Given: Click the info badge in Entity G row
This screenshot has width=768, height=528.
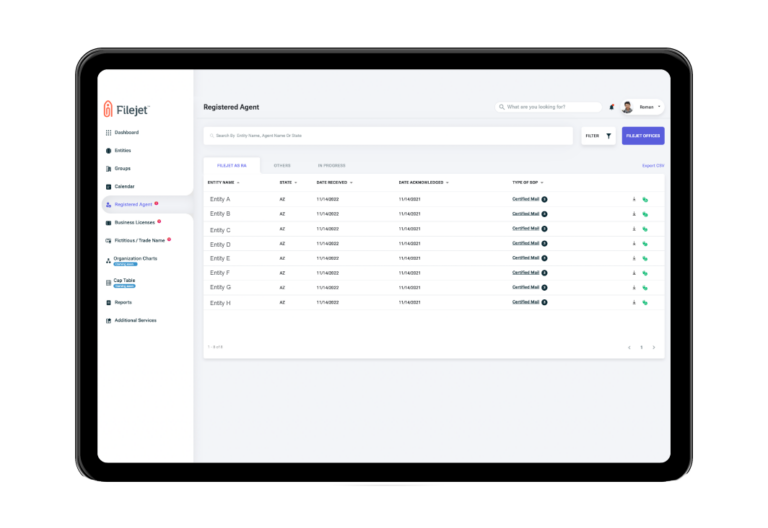Looking at the screenshot, I should 545,288.
